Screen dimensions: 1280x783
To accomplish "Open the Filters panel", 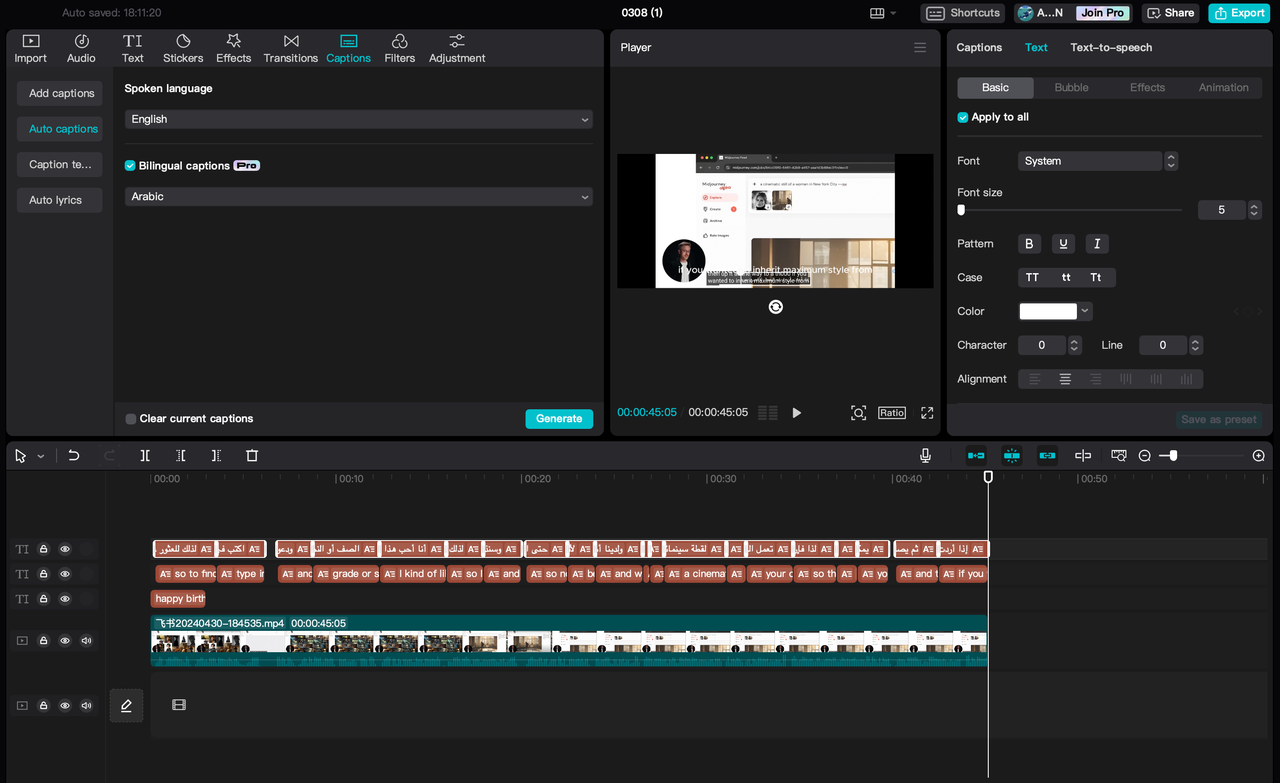I will (x=399, y=47).
